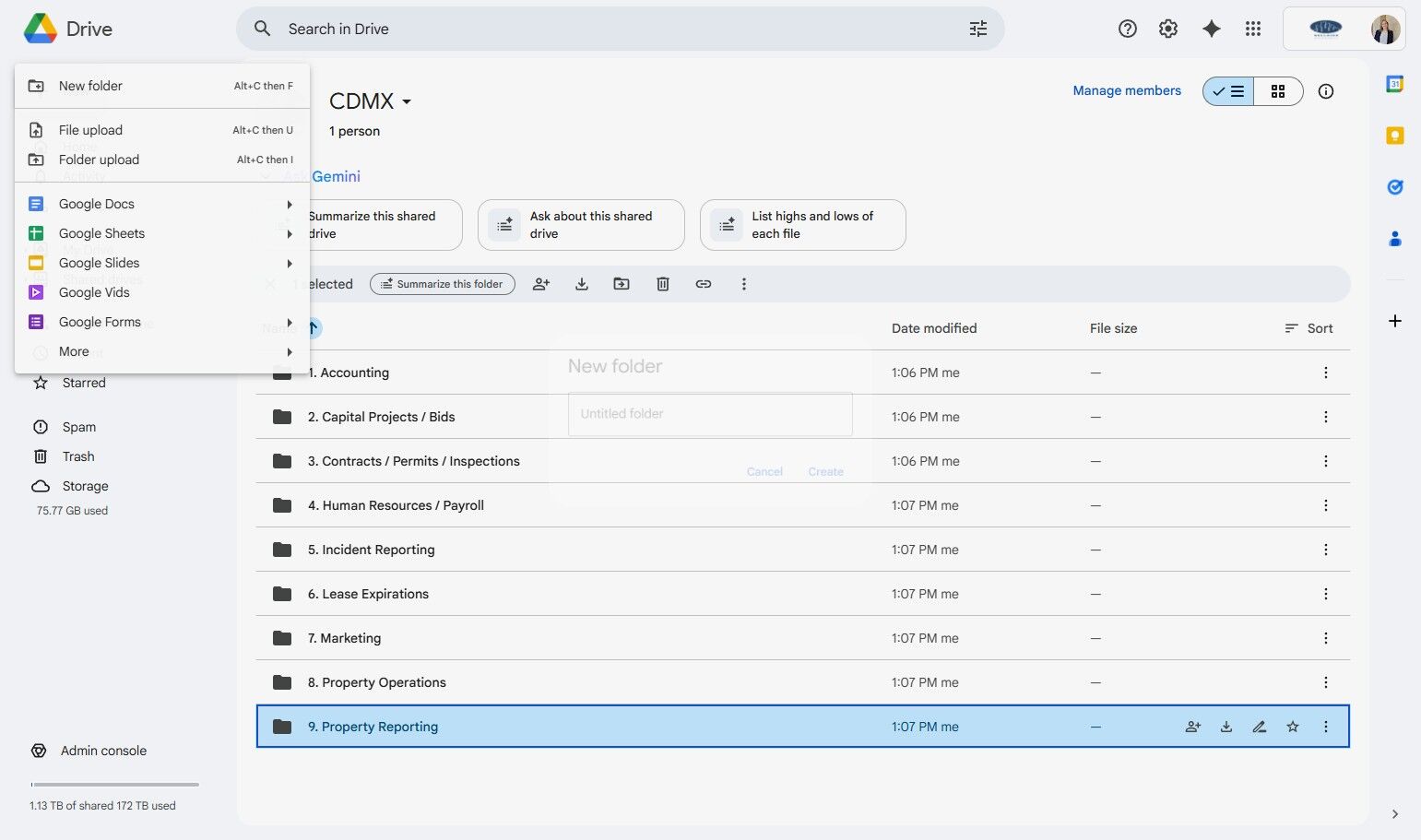1421x840 pixels.
Task: View details info icon
Action: coord(1326,91)
